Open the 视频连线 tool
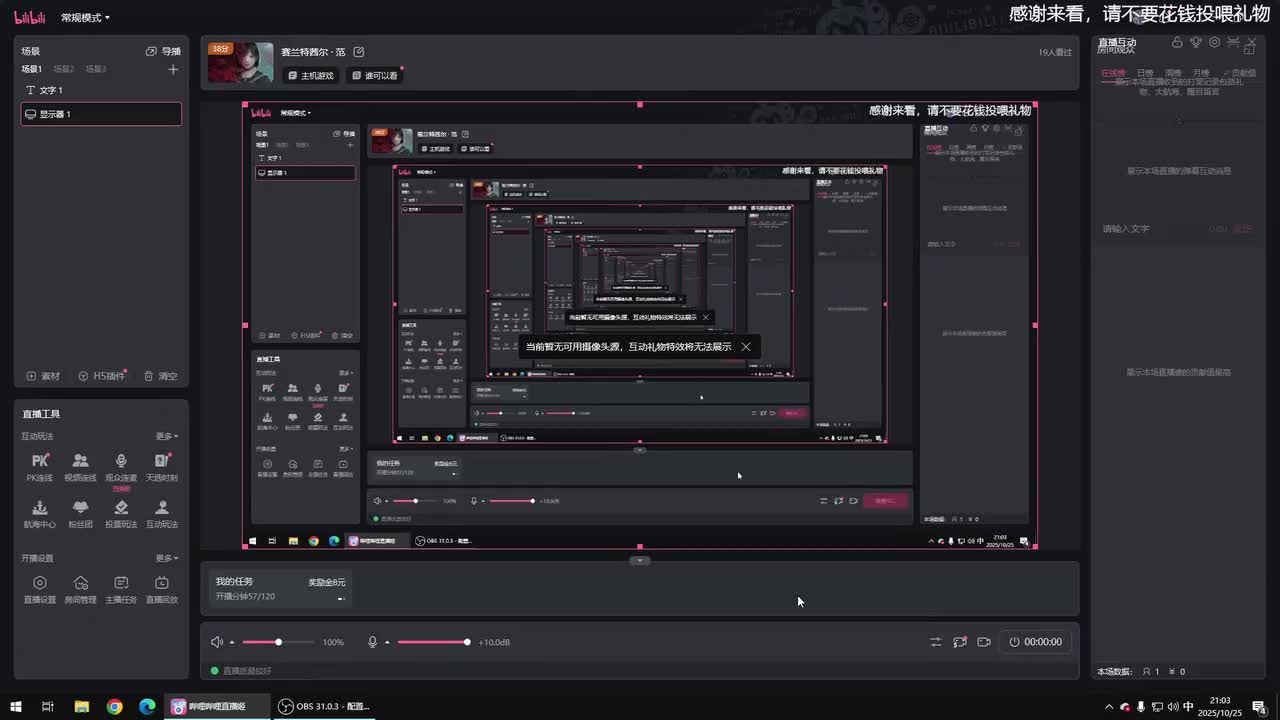The width and height of the screenshot is (1280, 720). point(80,467)
